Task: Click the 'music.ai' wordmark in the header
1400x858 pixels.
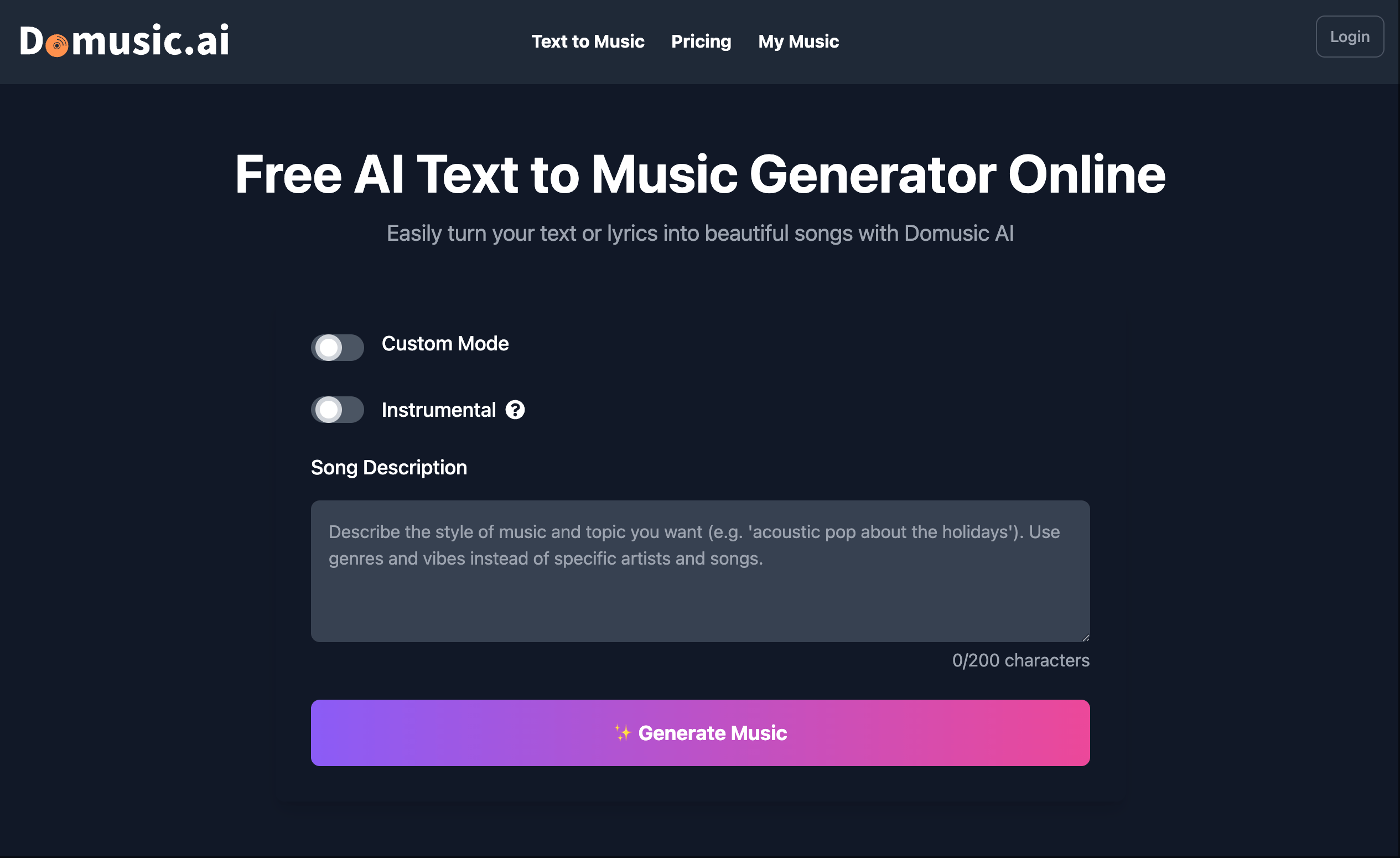Action: pyautogui.click(x=151, y=40)
